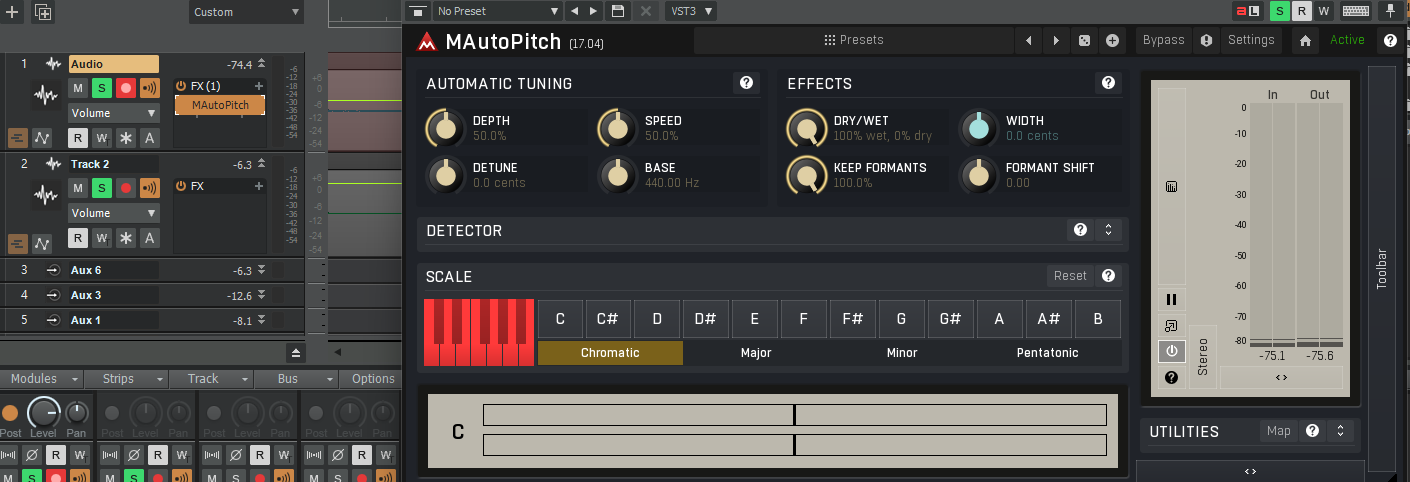Open the Strips menu

[x=127, y=379]
